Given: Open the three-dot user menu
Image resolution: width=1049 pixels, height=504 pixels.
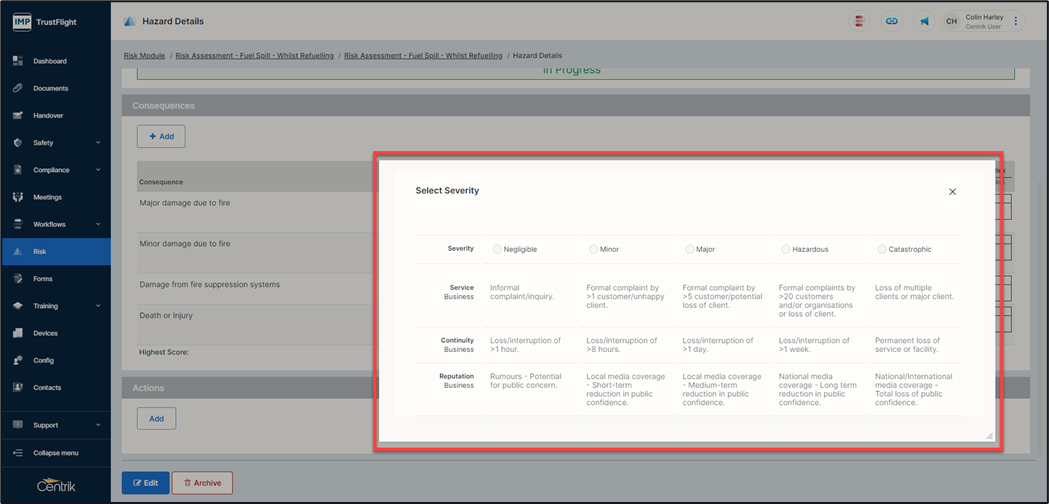Looking at the screenshot, I should [x=1016, y=21].
